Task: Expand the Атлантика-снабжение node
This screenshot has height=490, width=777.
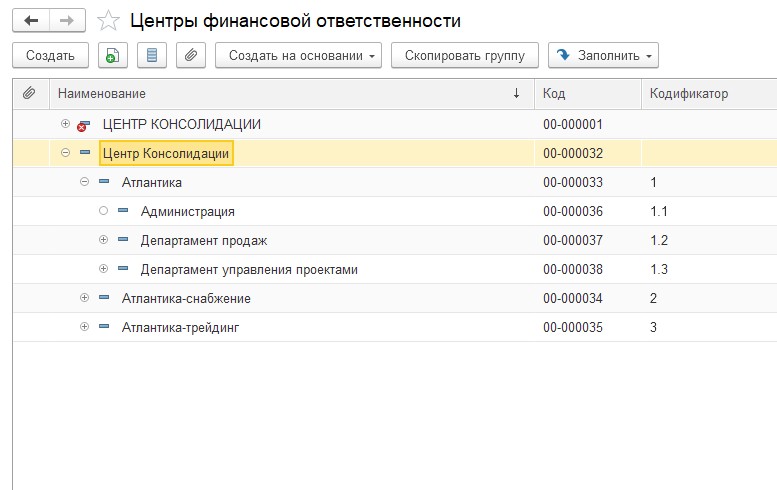Action: [x=84, y=299]
